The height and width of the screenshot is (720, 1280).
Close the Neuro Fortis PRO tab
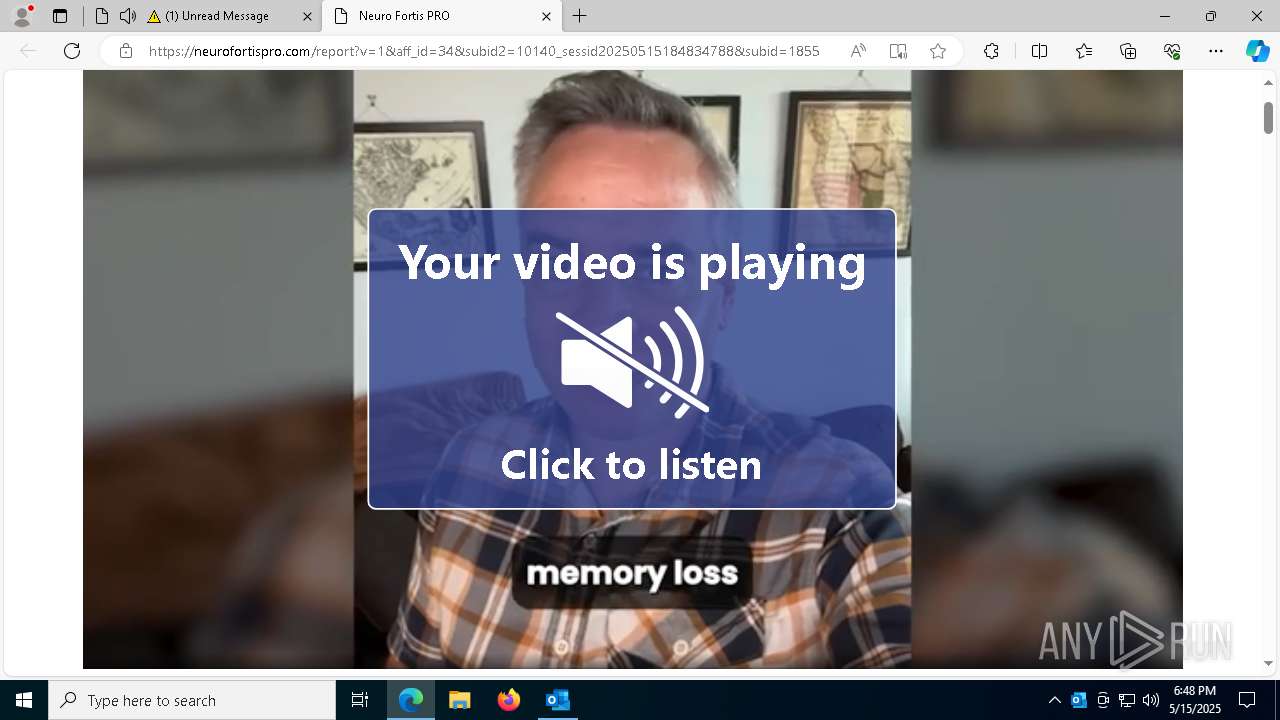(x=546, y=16)
